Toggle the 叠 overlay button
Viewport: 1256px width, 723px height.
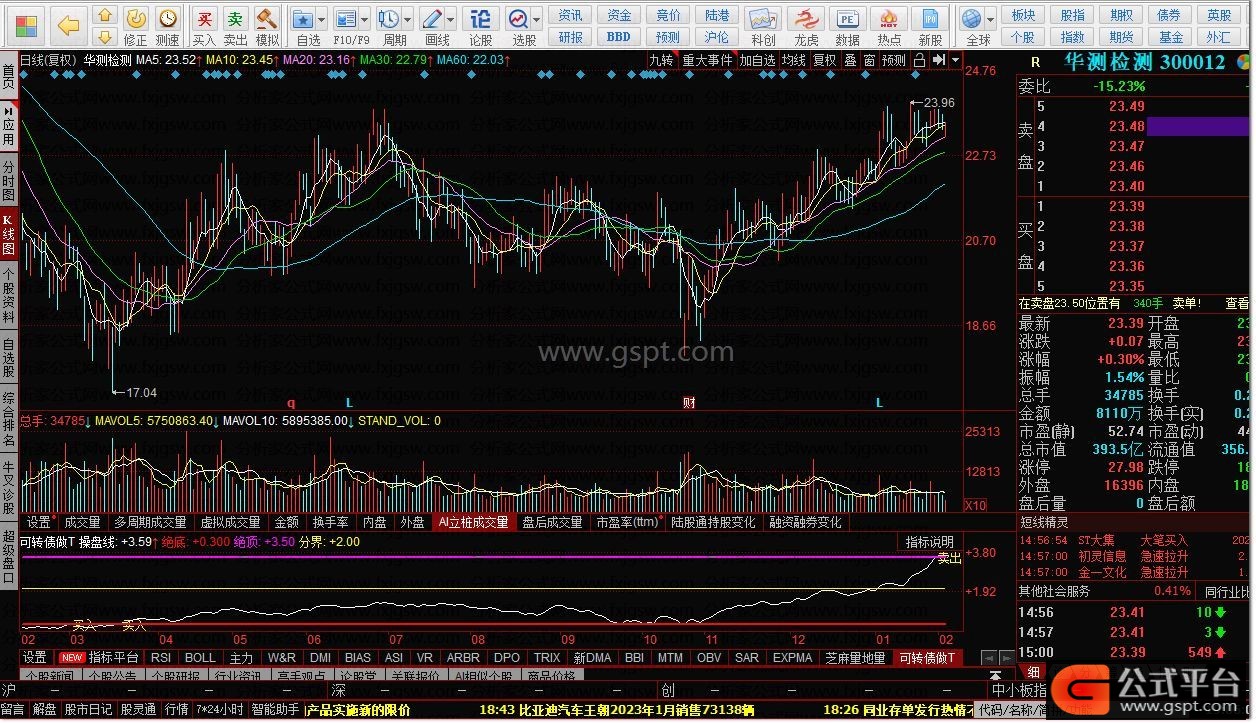(850, 60)
